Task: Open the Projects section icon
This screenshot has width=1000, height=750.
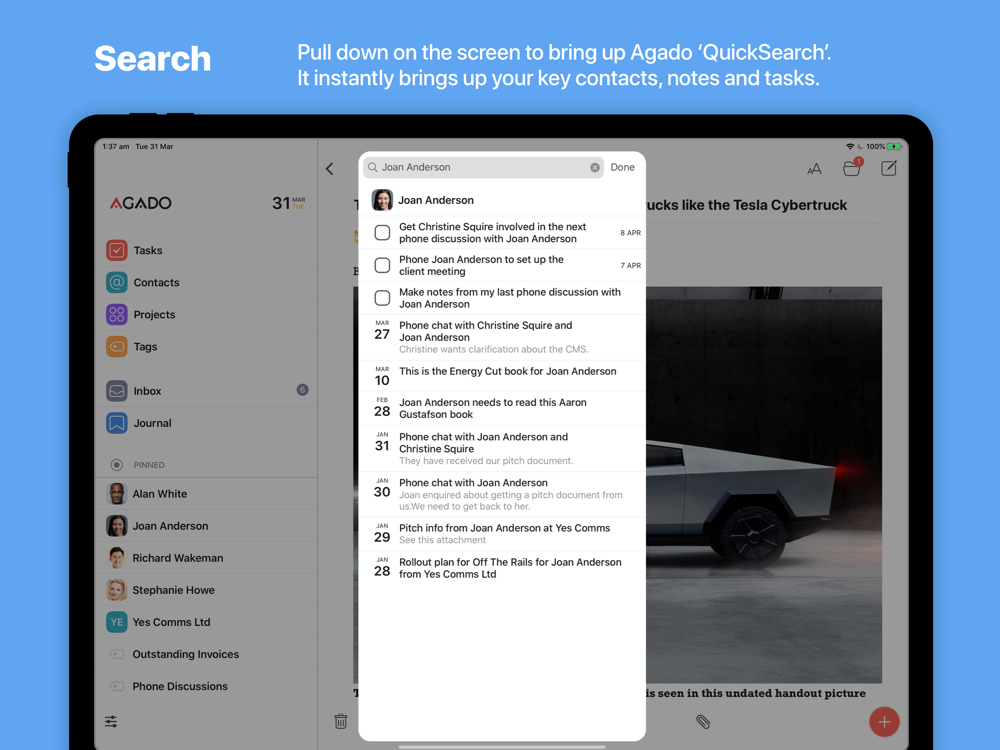Action: pos(117,314)
